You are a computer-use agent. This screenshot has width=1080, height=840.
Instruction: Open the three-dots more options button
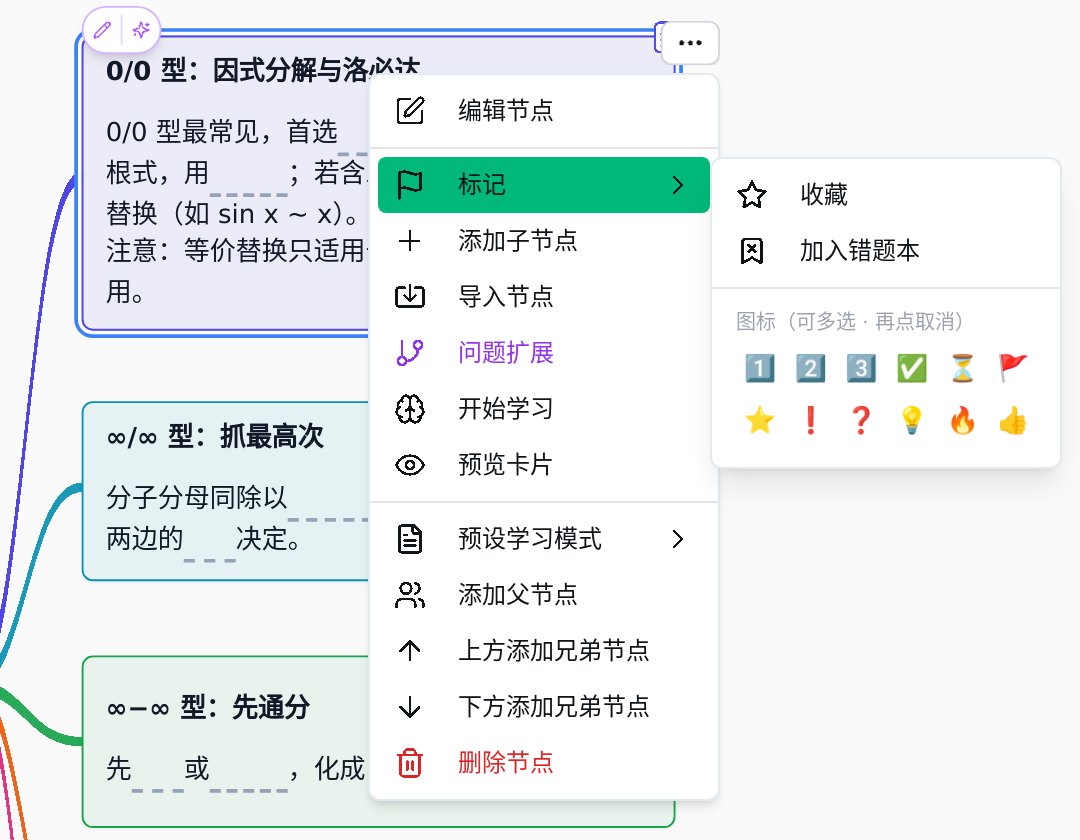[690, 43]
